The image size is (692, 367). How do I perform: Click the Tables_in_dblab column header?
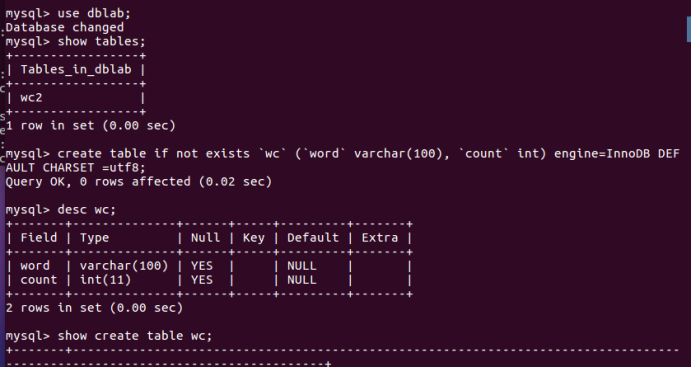[x=76, y=70]
